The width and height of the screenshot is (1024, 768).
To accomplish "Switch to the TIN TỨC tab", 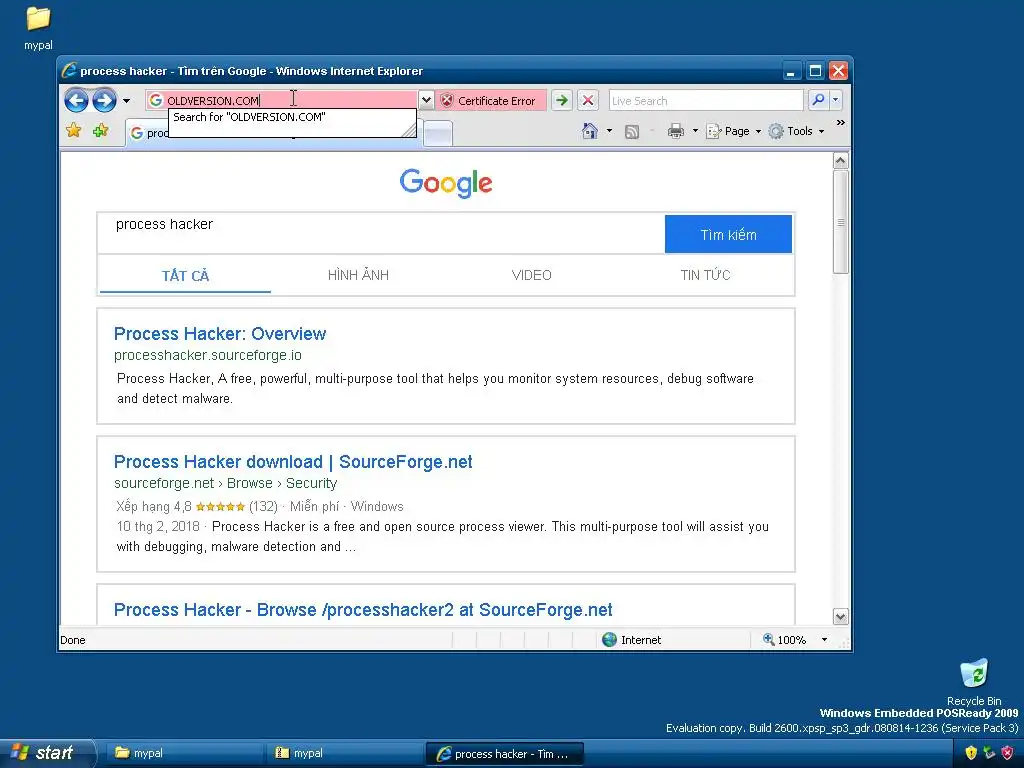I will coord(705,275).
